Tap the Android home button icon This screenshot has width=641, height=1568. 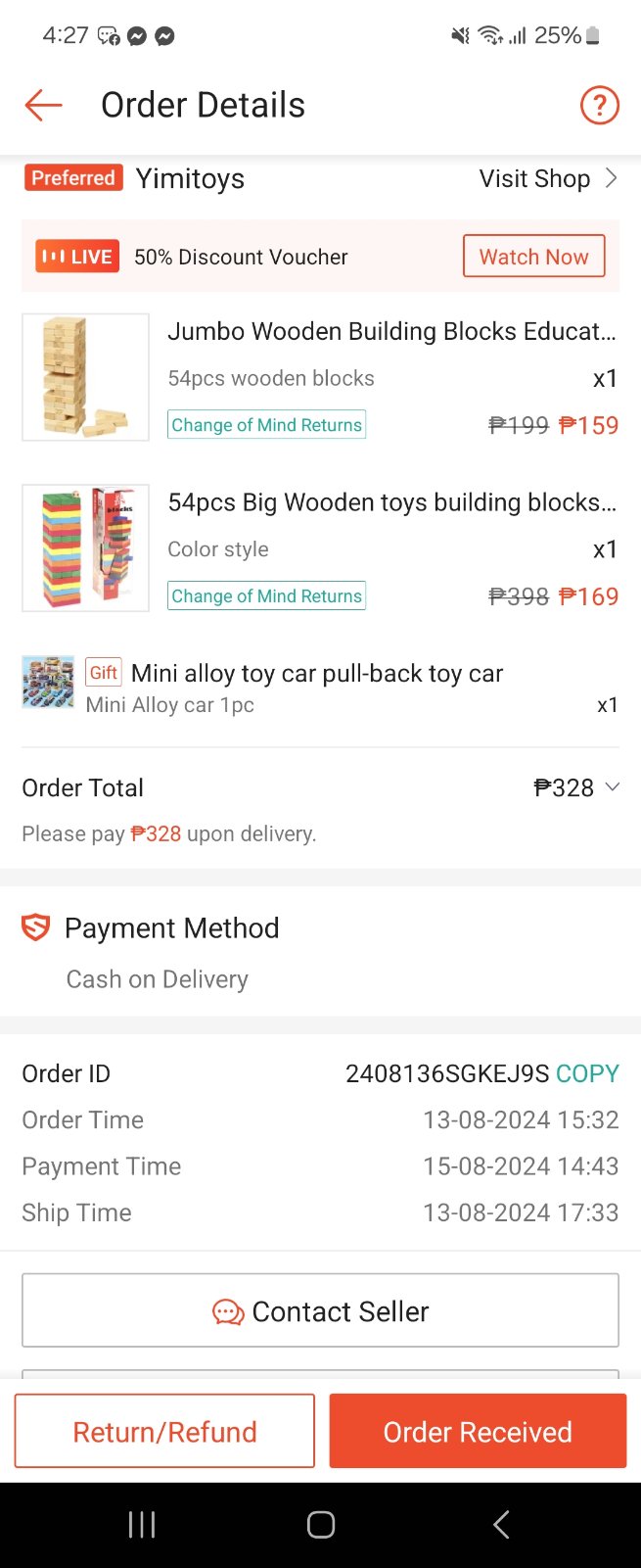click(321, 1524)
